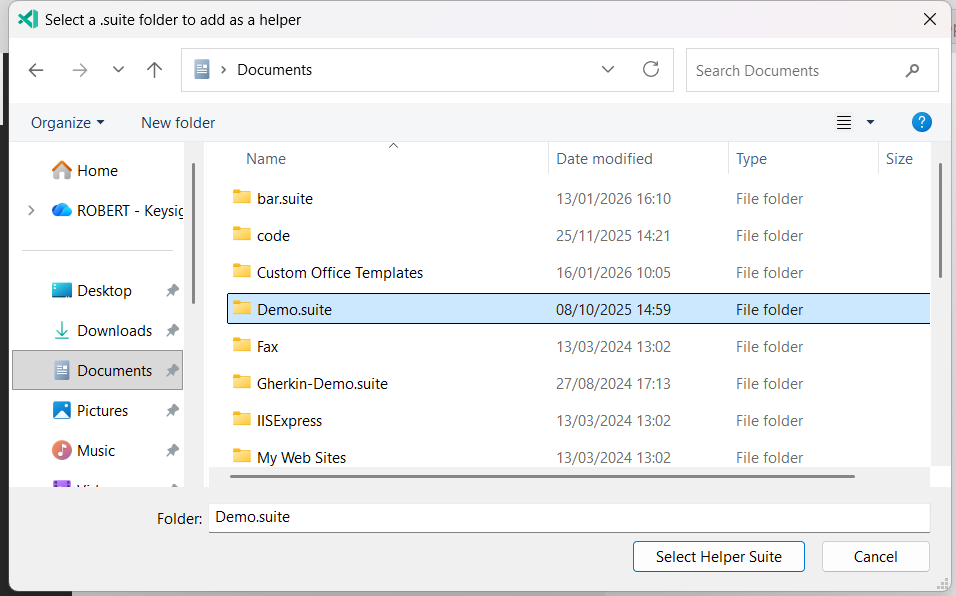Viewport: 956px width, 596px height.
Task: Create a New folder
Action: pyautogui.click(x=177, y=122)
